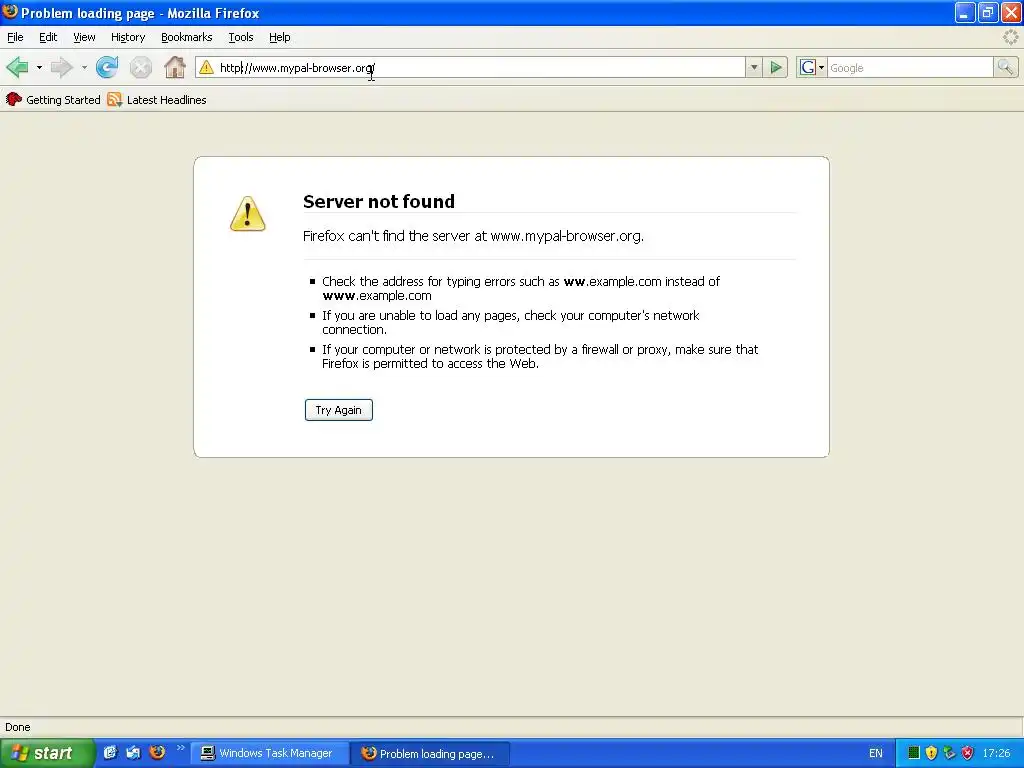Click the 'Firefox can't find the server' message
The image size is (1024, 768).
[473, 236]
